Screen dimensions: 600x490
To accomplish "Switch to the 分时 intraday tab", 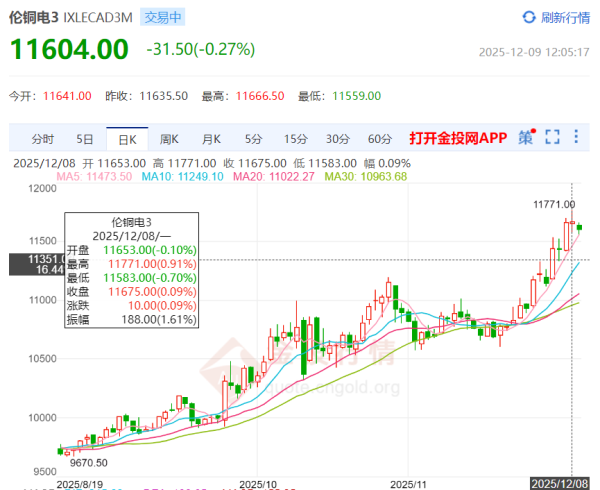I will point(42,139).
